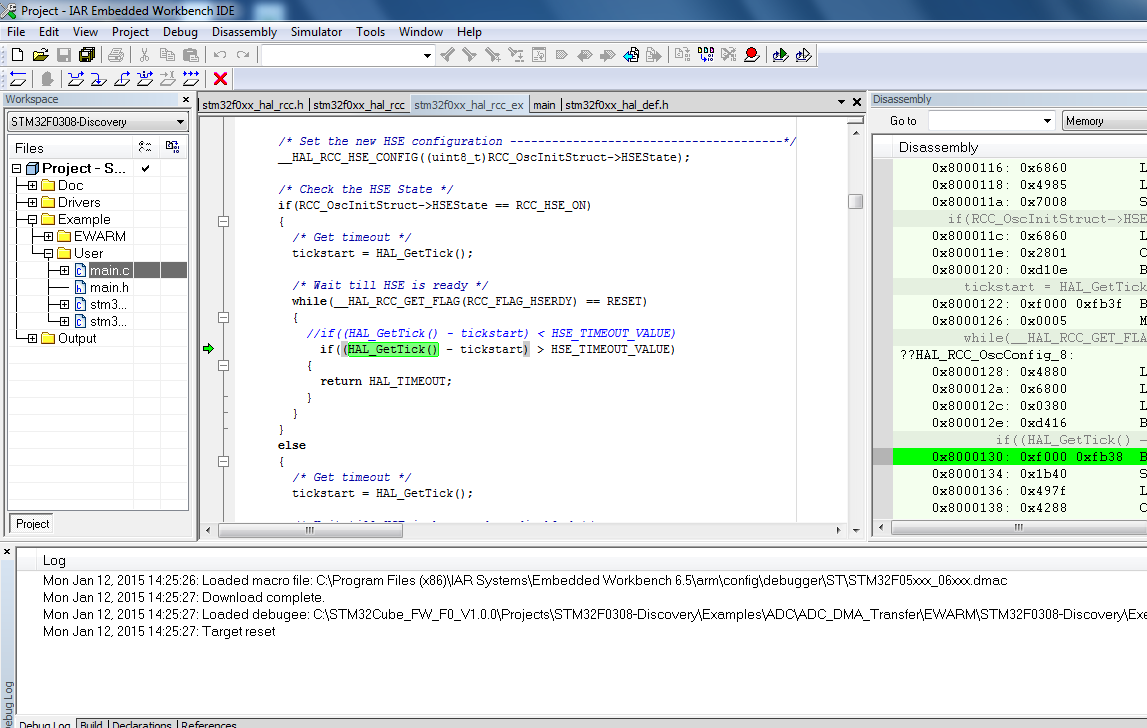Click the Undo arrow icon
Viewport: 1147px width, 728px height.
click(219, 55)
